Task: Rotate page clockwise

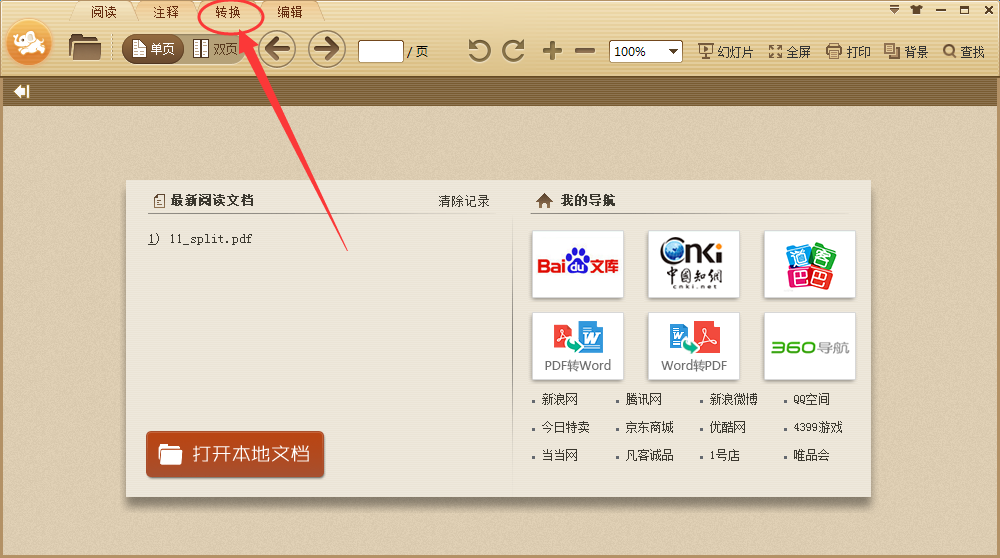Action: (514, 50)
